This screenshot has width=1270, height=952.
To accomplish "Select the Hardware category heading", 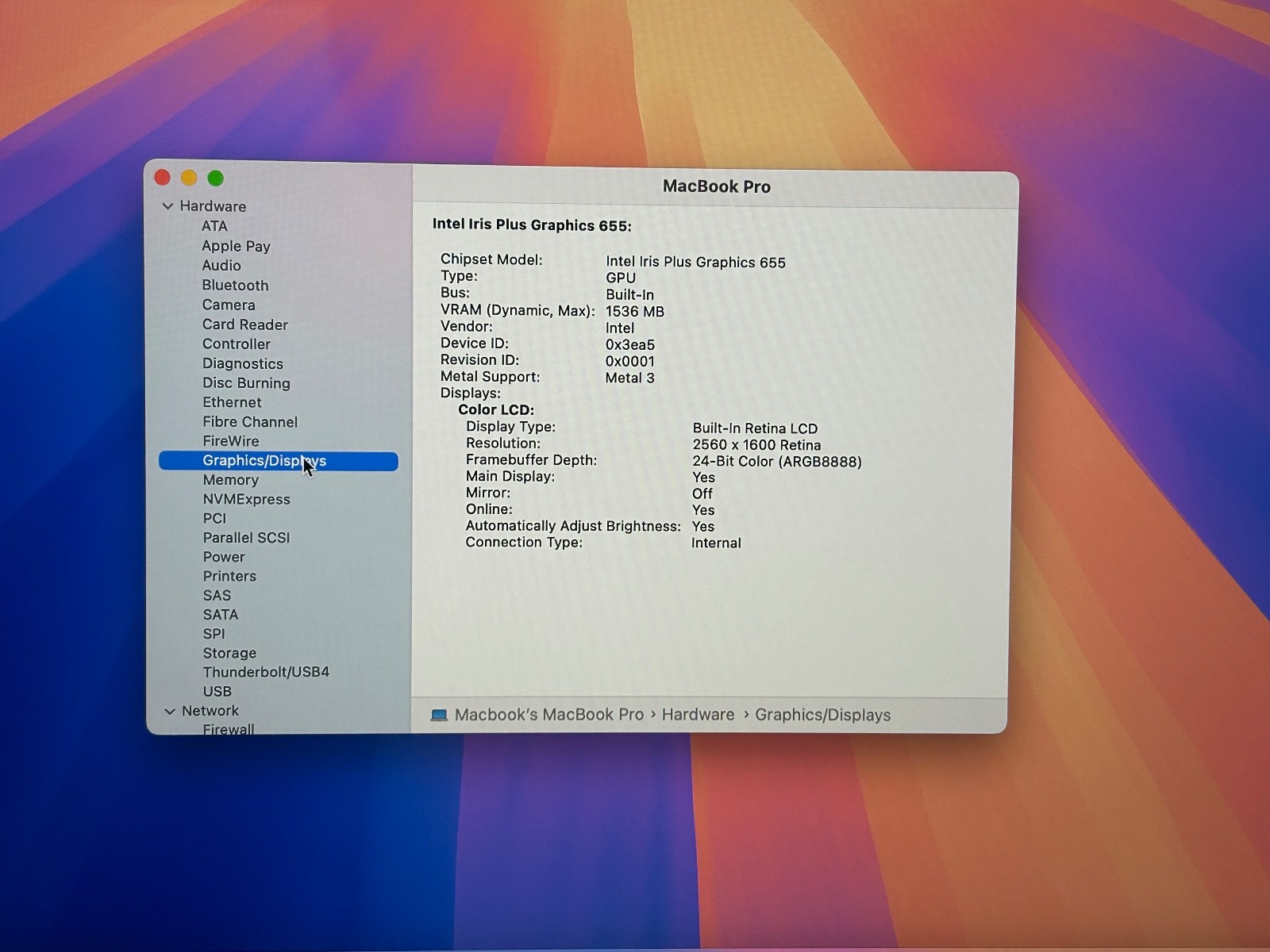I will tap(213, 206).
